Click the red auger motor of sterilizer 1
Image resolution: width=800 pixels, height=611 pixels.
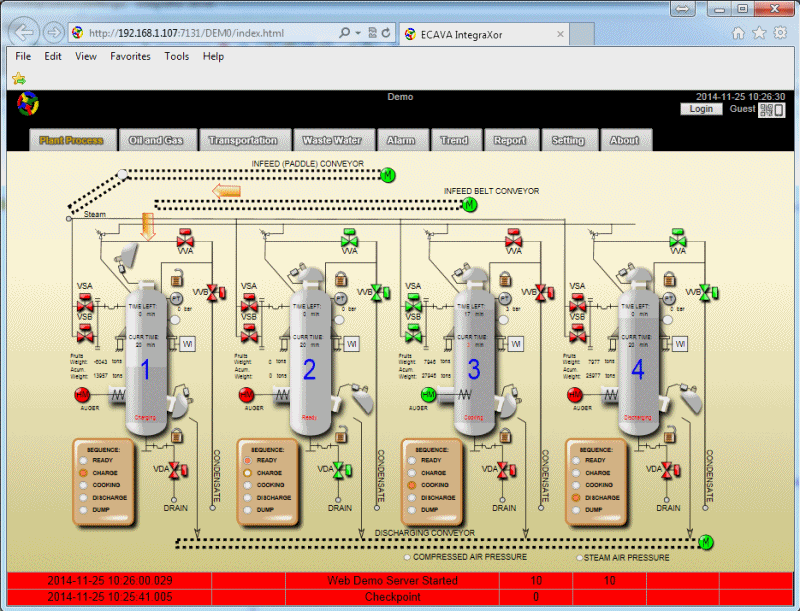(x=83, y=396)
